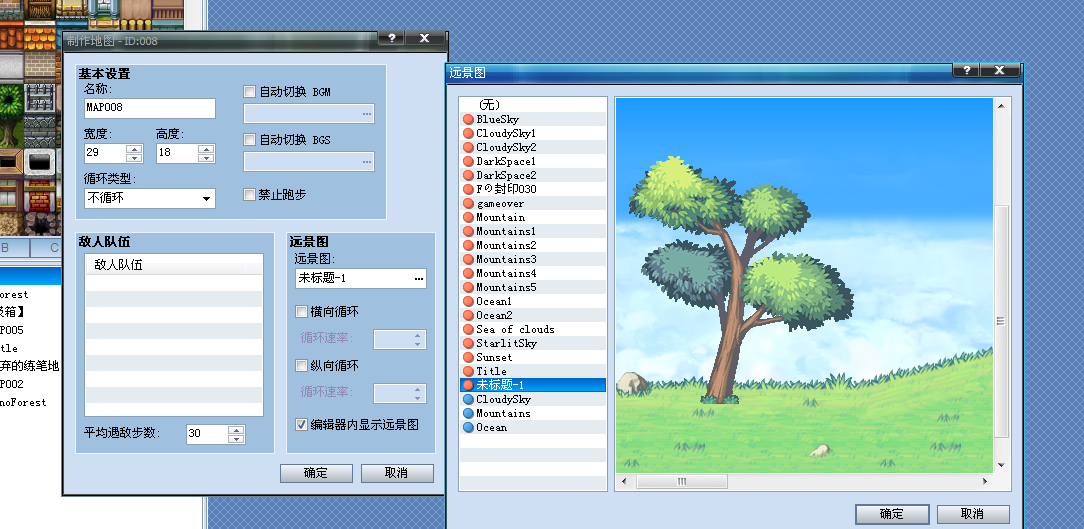Image resolution: width=1084 pixels, height=529 pixels.
Task: Select the CloudySky1 parallax entry
Action: click(x=532, y=133)
